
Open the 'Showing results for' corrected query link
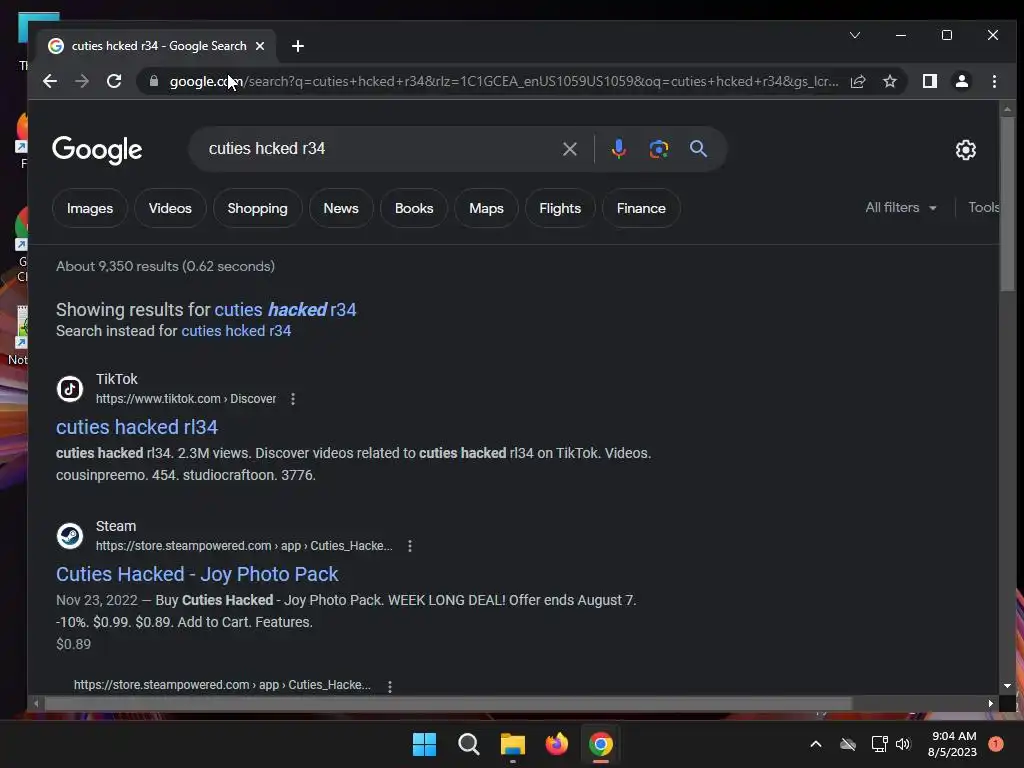point(285,310)
